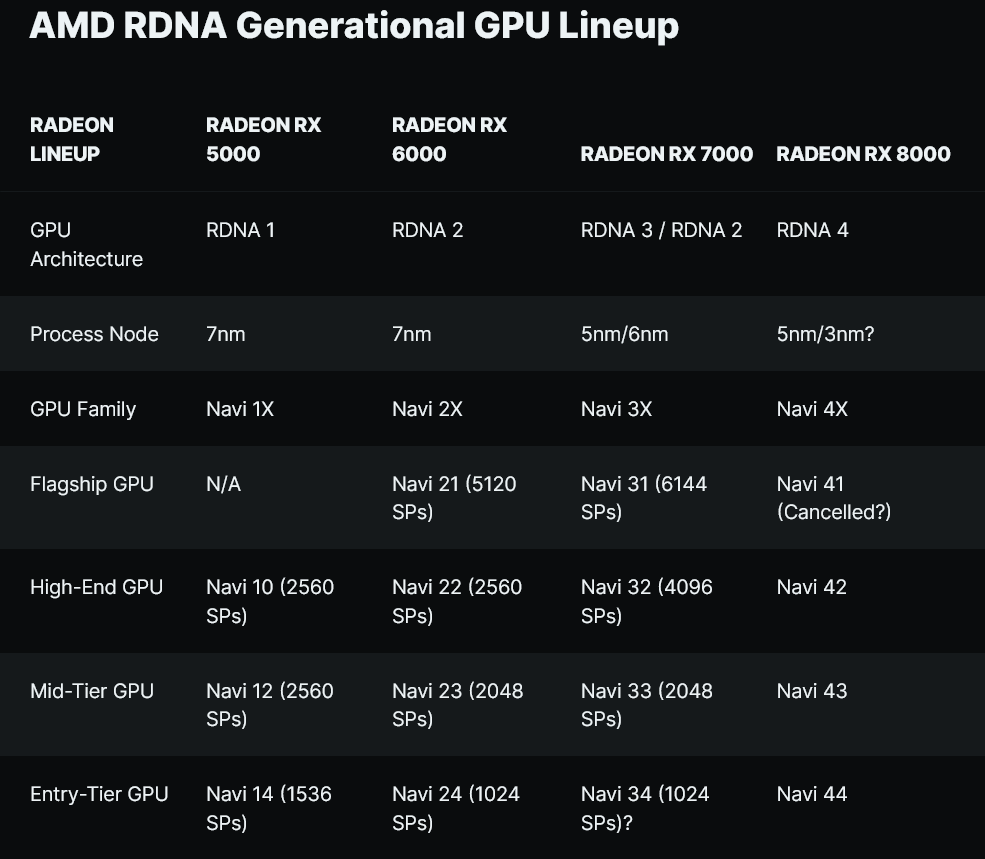
Task: Click the 'Navi 10 (2560 SPs)' cell
Action: pos(270,601)
